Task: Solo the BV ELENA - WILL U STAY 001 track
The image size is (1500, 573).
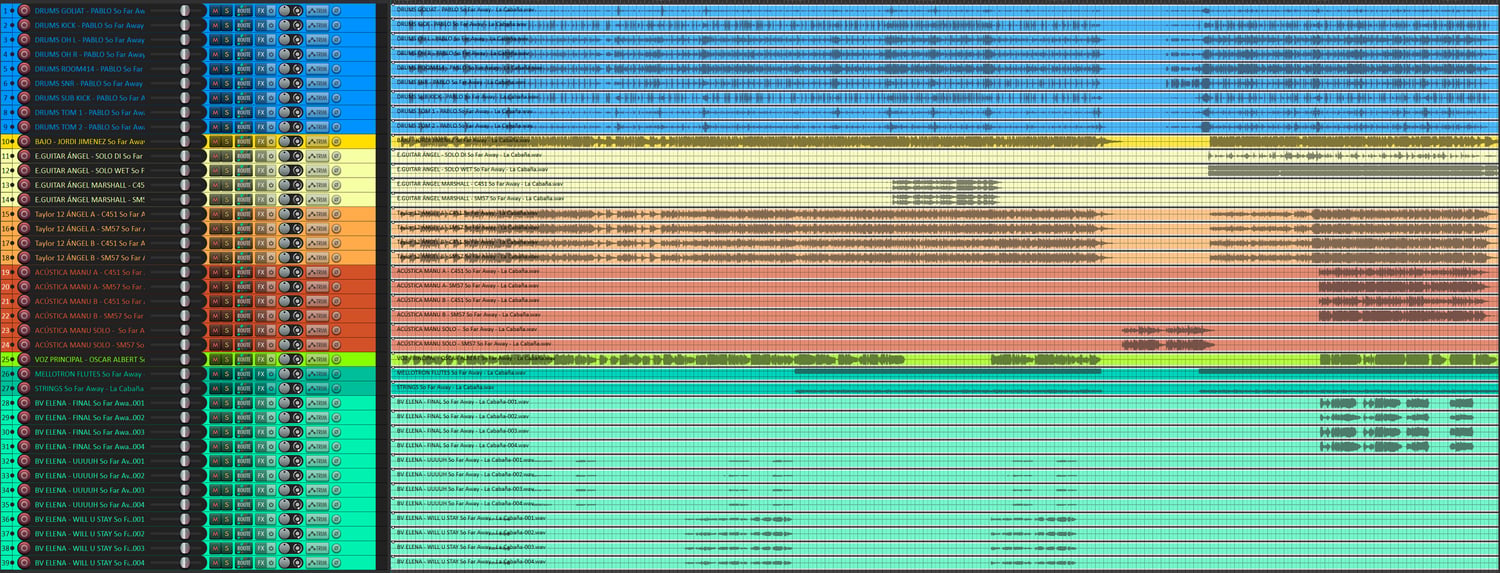Action: 227,518
